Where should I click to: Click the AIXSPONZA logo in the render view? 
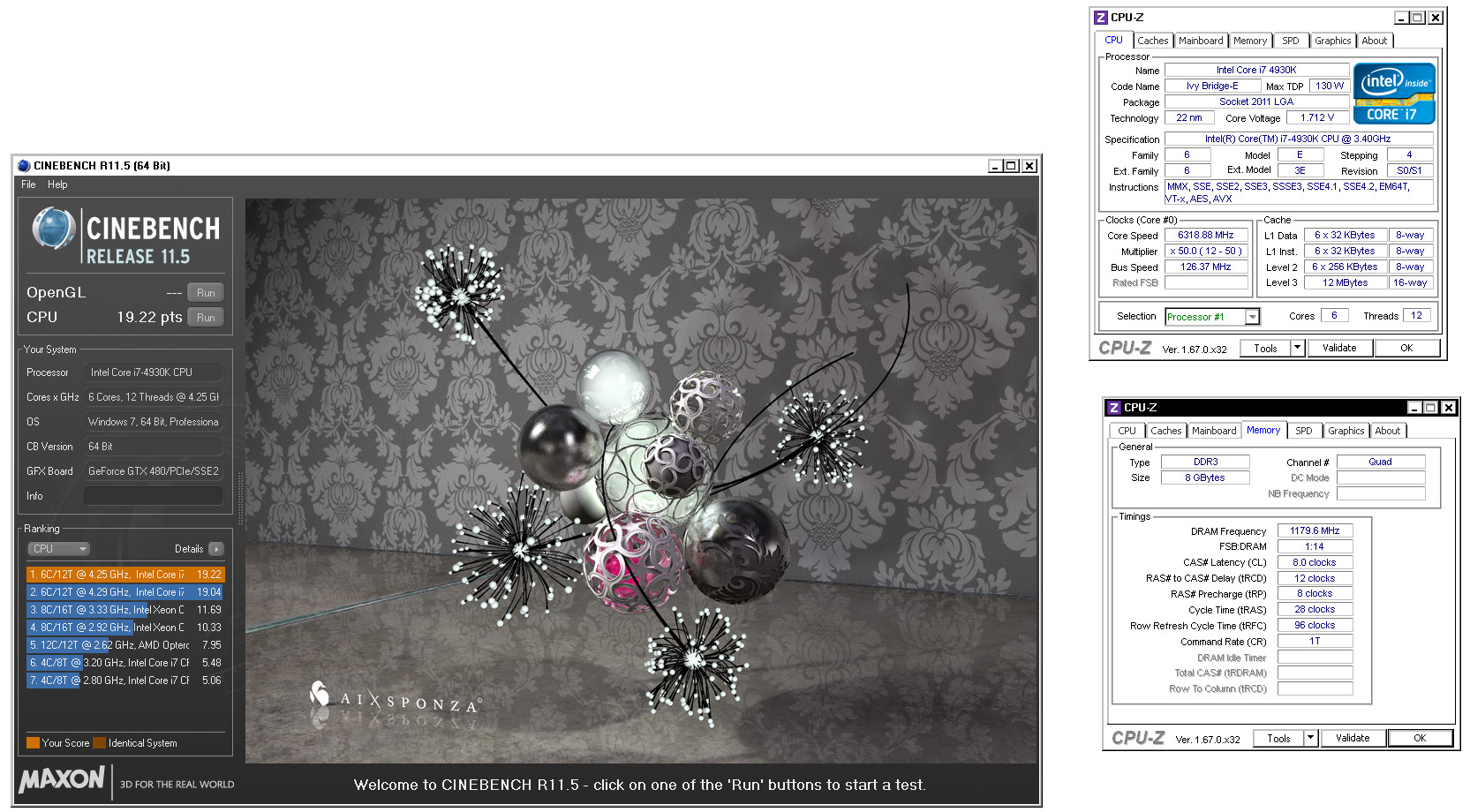pos(395,698)
